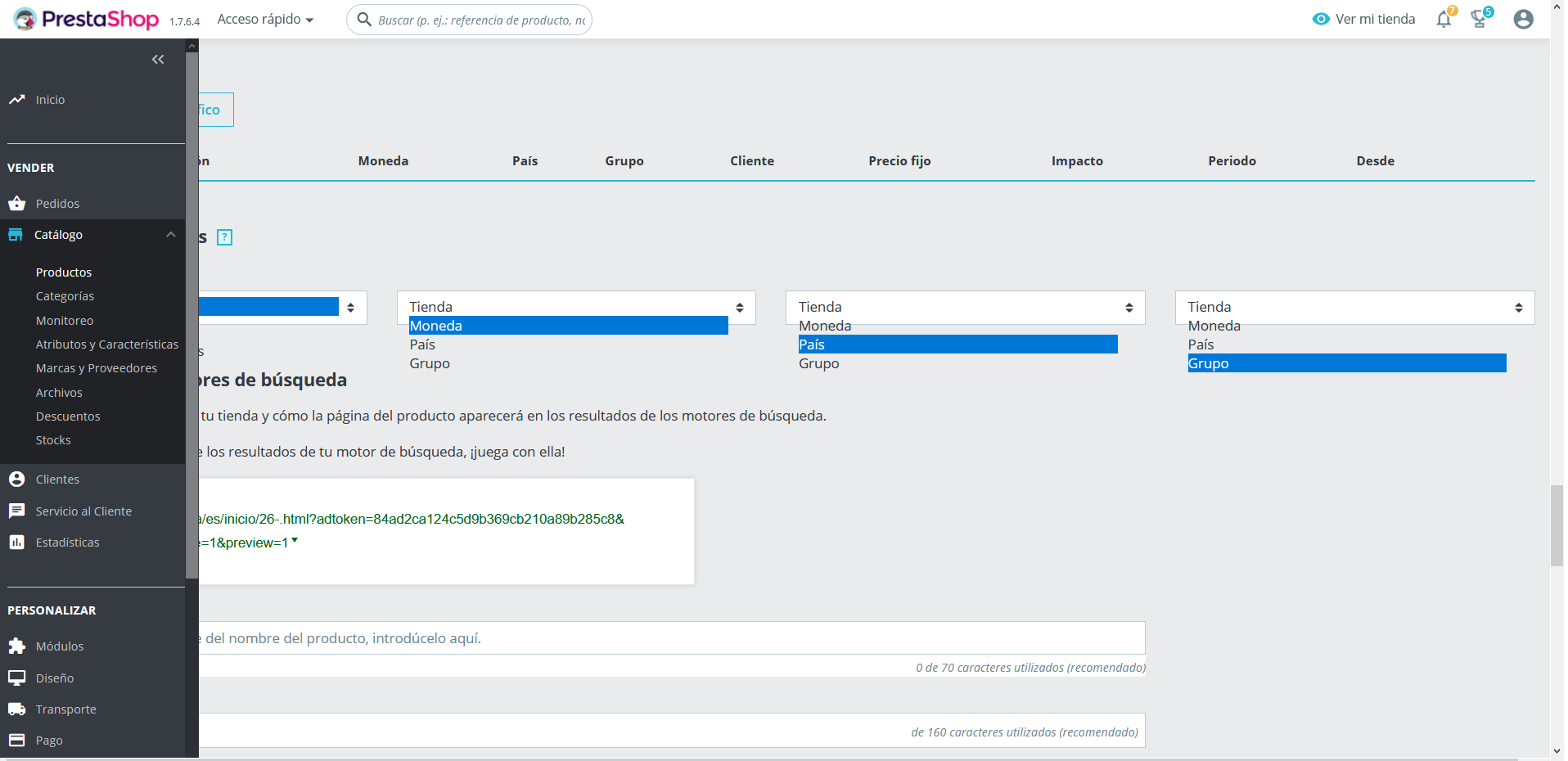The width and height of the screenshot is (1568, 761).
Task: Click the Moneda column header
Action: (383, 161)
